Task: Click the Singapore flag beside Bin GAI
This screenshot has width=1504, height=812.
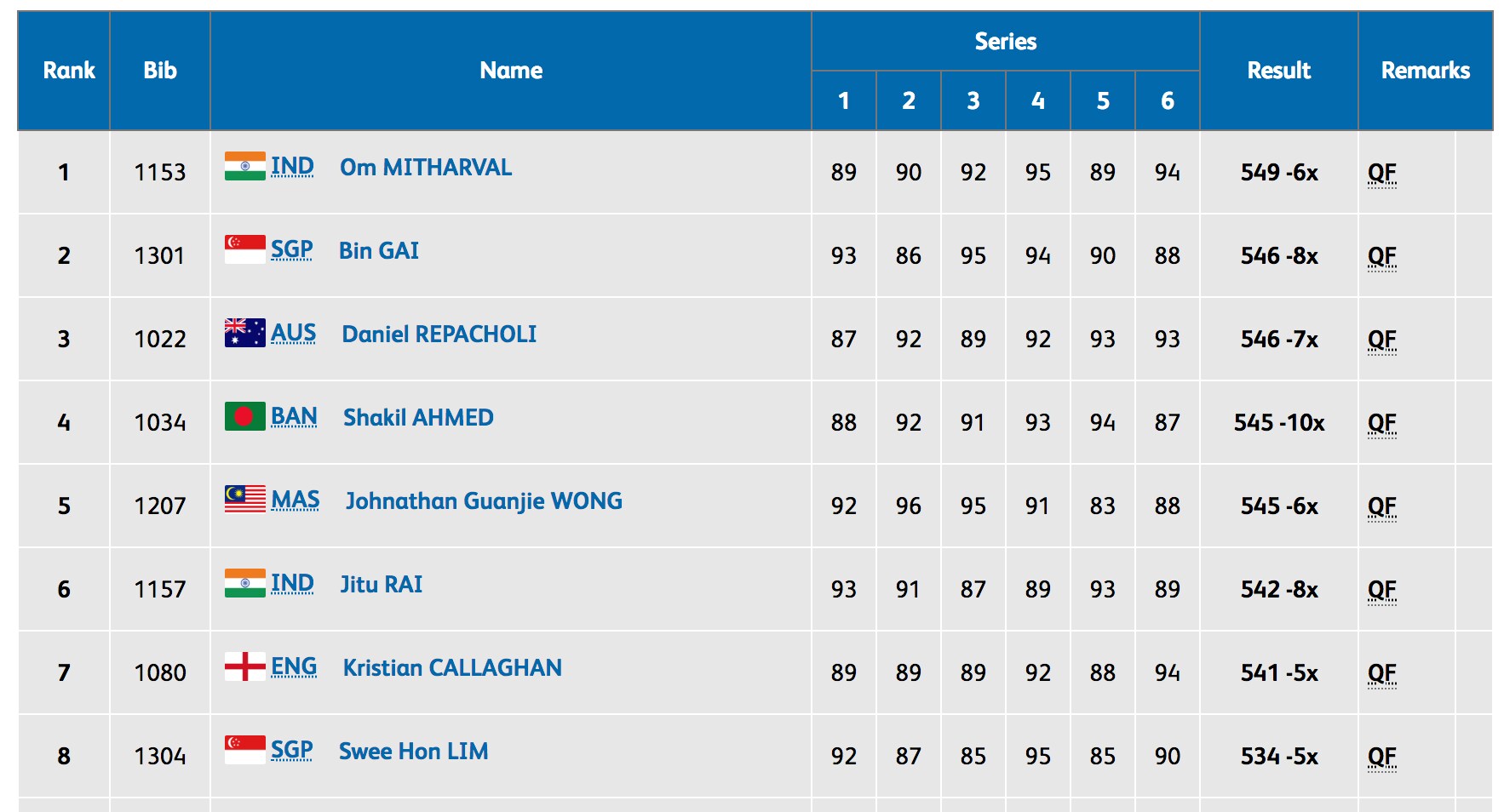Action: click(244, 249)
